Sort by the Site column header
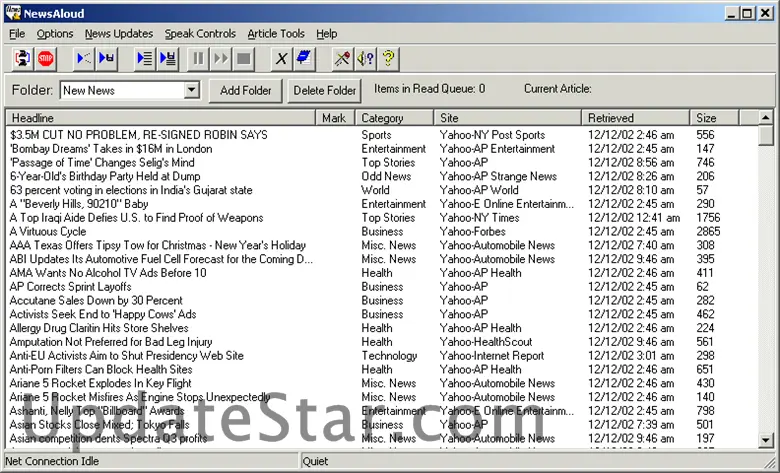The height and width of the screenshot is (473, 780). coord(507,118)
